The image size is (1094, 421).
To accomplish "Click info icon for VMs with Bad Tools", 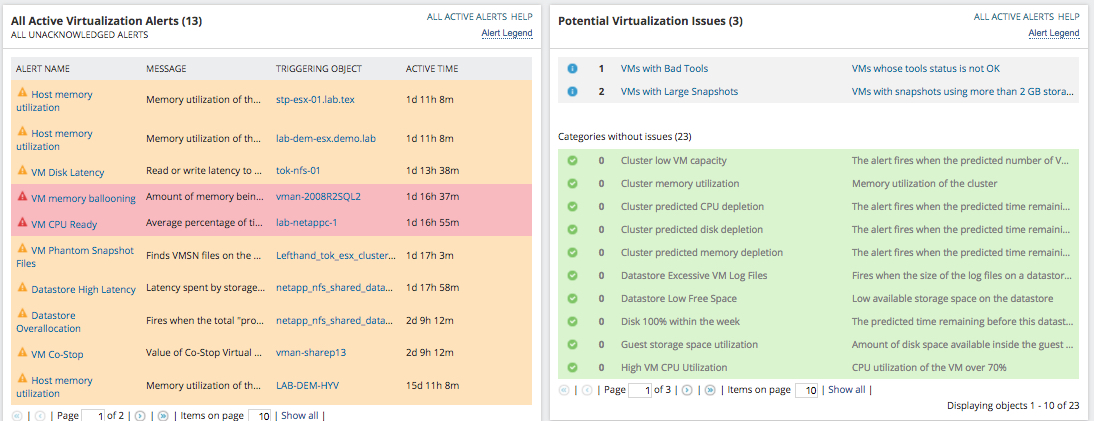I will (x=573, y=68).
